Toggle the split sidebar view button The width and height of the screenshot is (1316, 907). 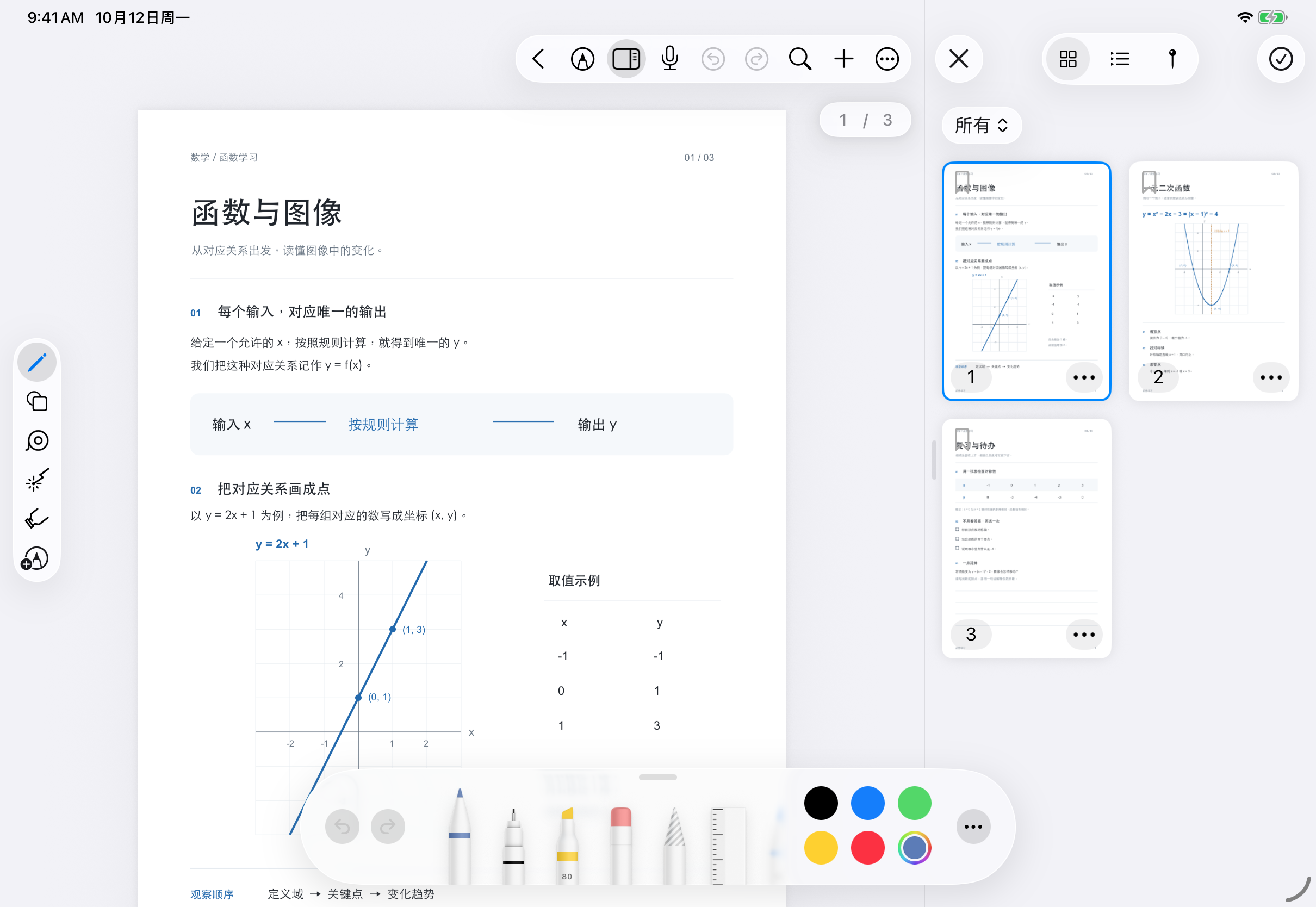tap(626, 59)
